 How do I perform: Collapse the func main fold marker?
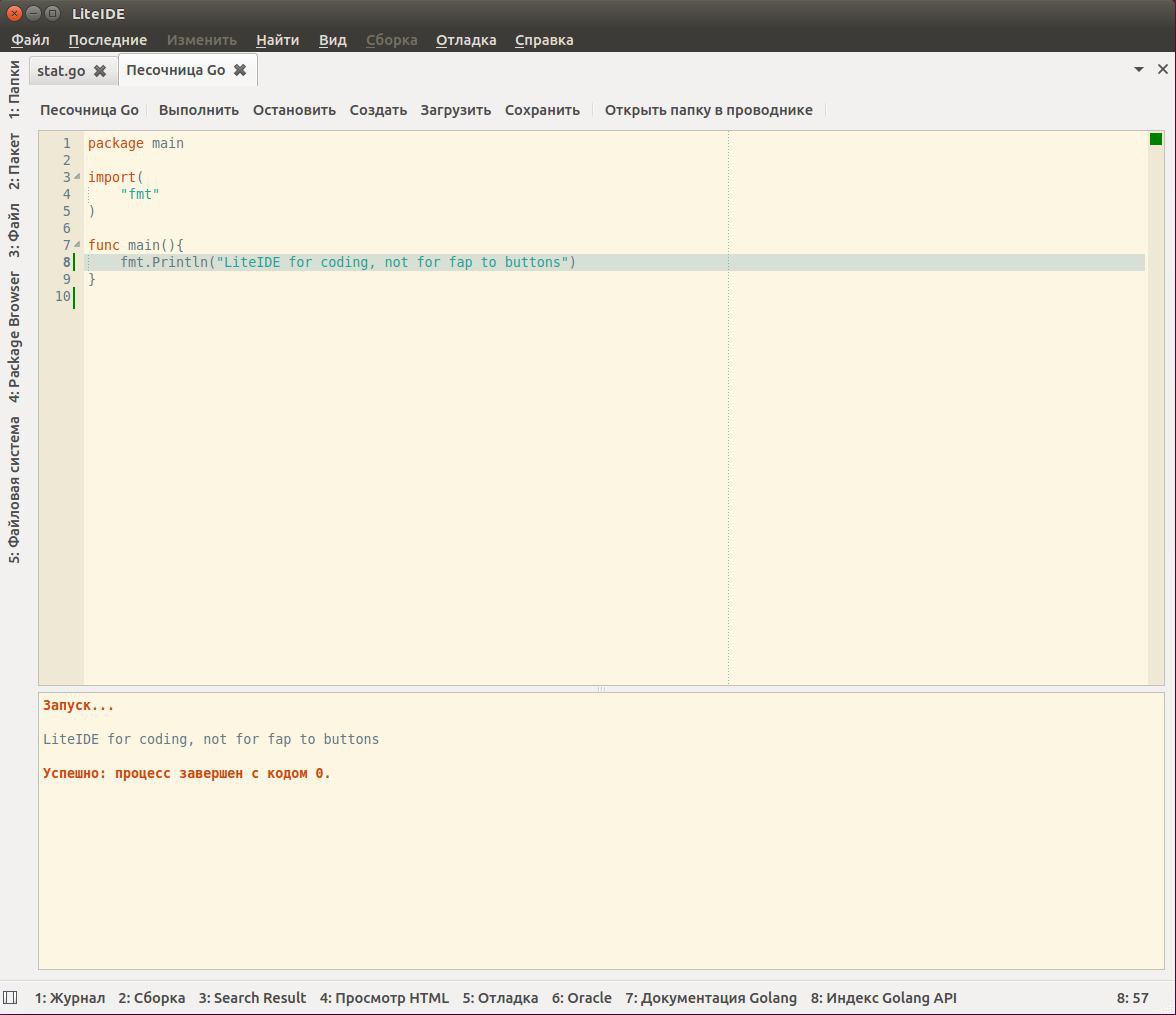[77, 245]
